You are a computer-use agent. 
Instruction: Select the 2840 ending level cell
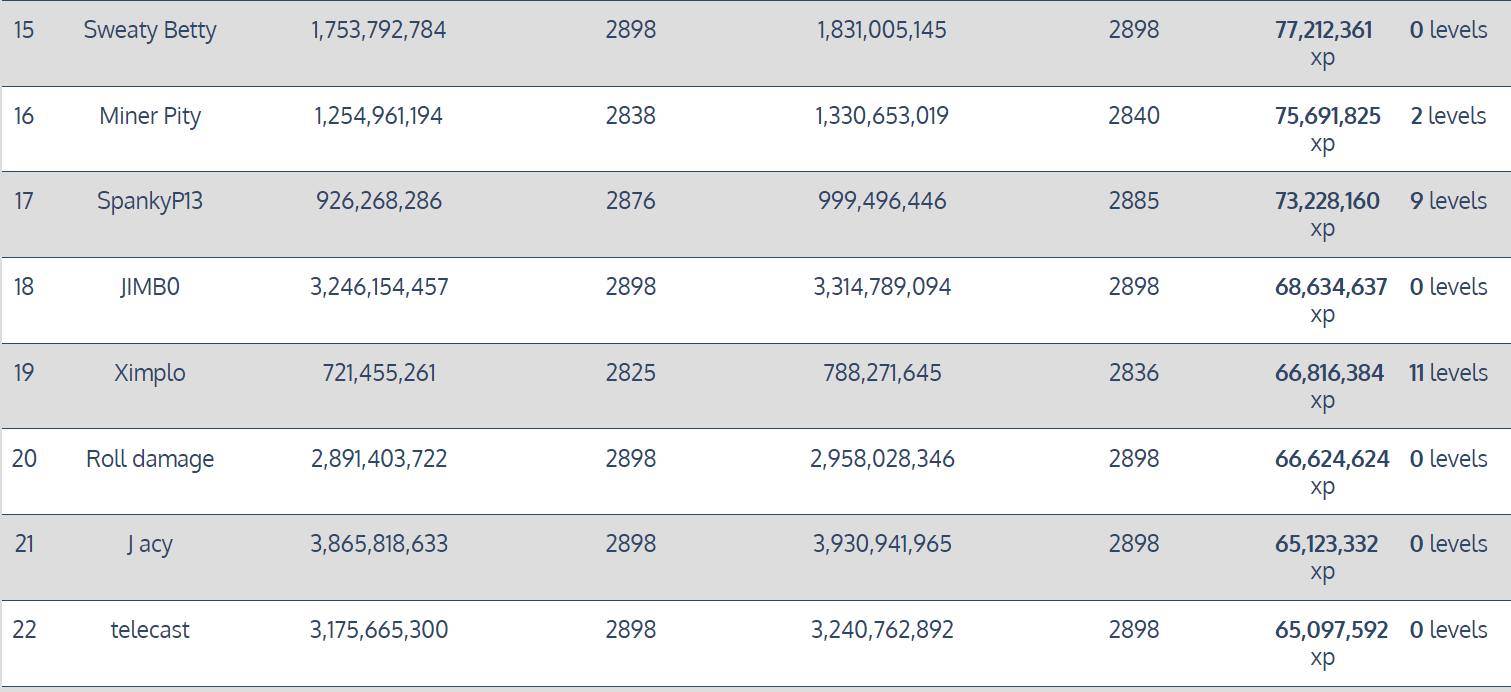click(x=1134, y=116)
